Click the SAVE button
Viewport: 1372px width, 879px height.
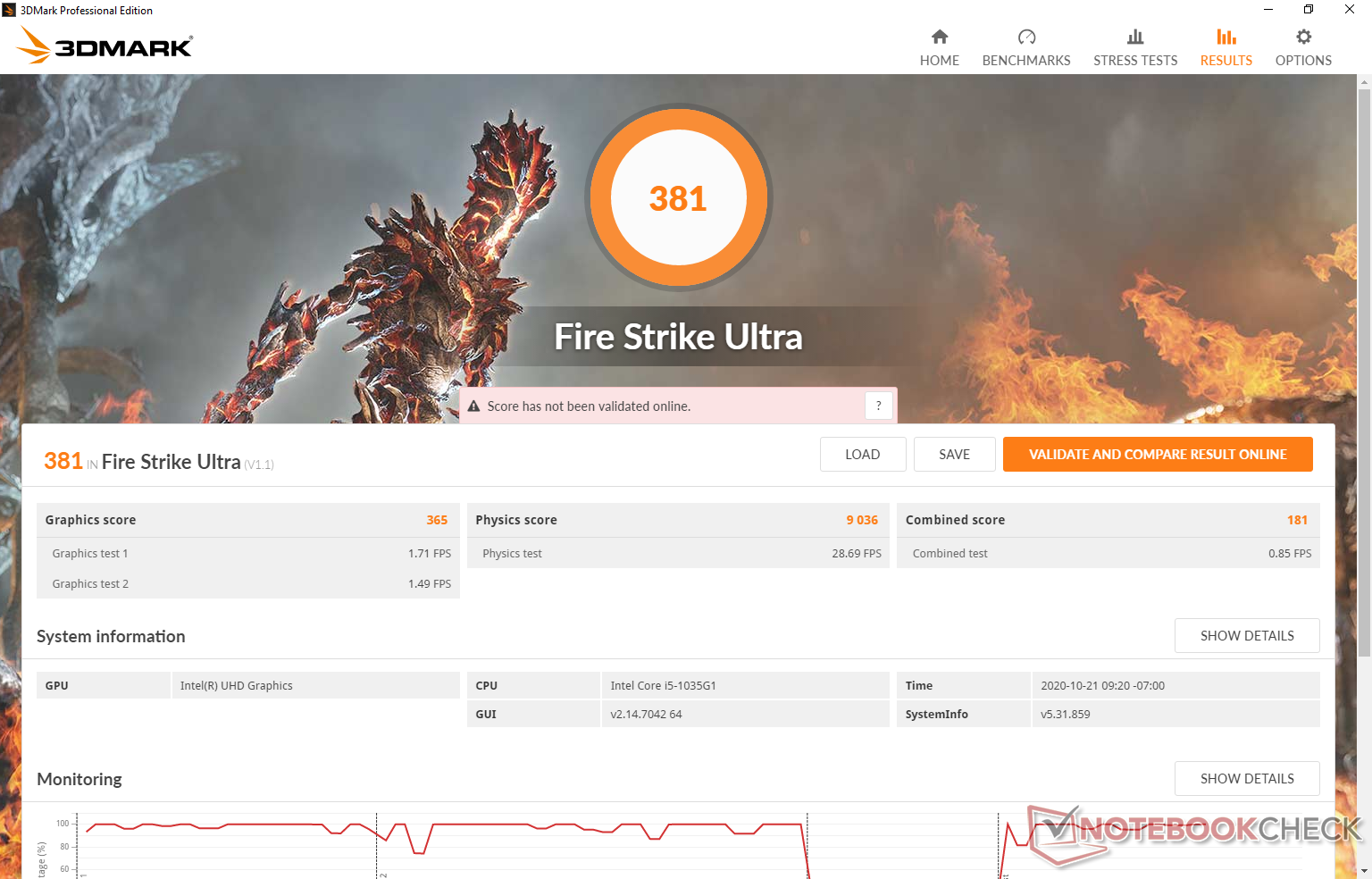(955, 454)
